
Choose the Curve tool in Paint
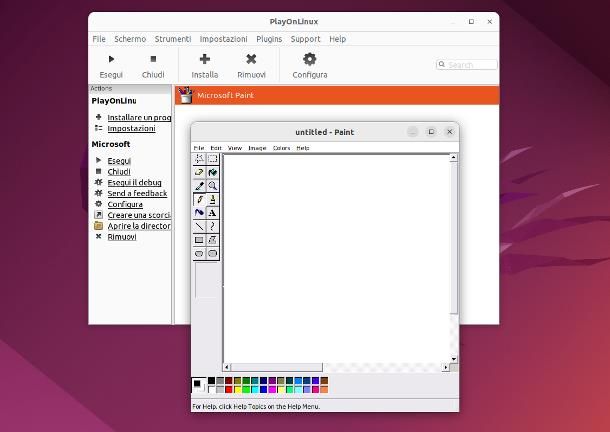pos(212,226)
